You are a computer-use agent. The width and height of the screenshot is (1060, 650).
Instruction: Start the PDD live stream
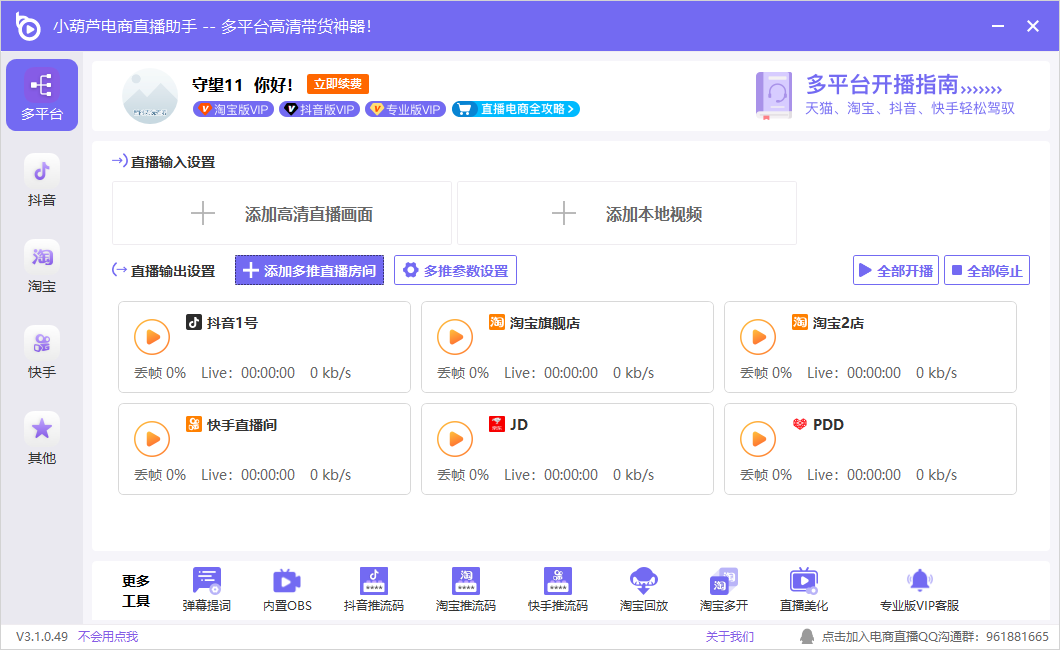click(758, 439)
